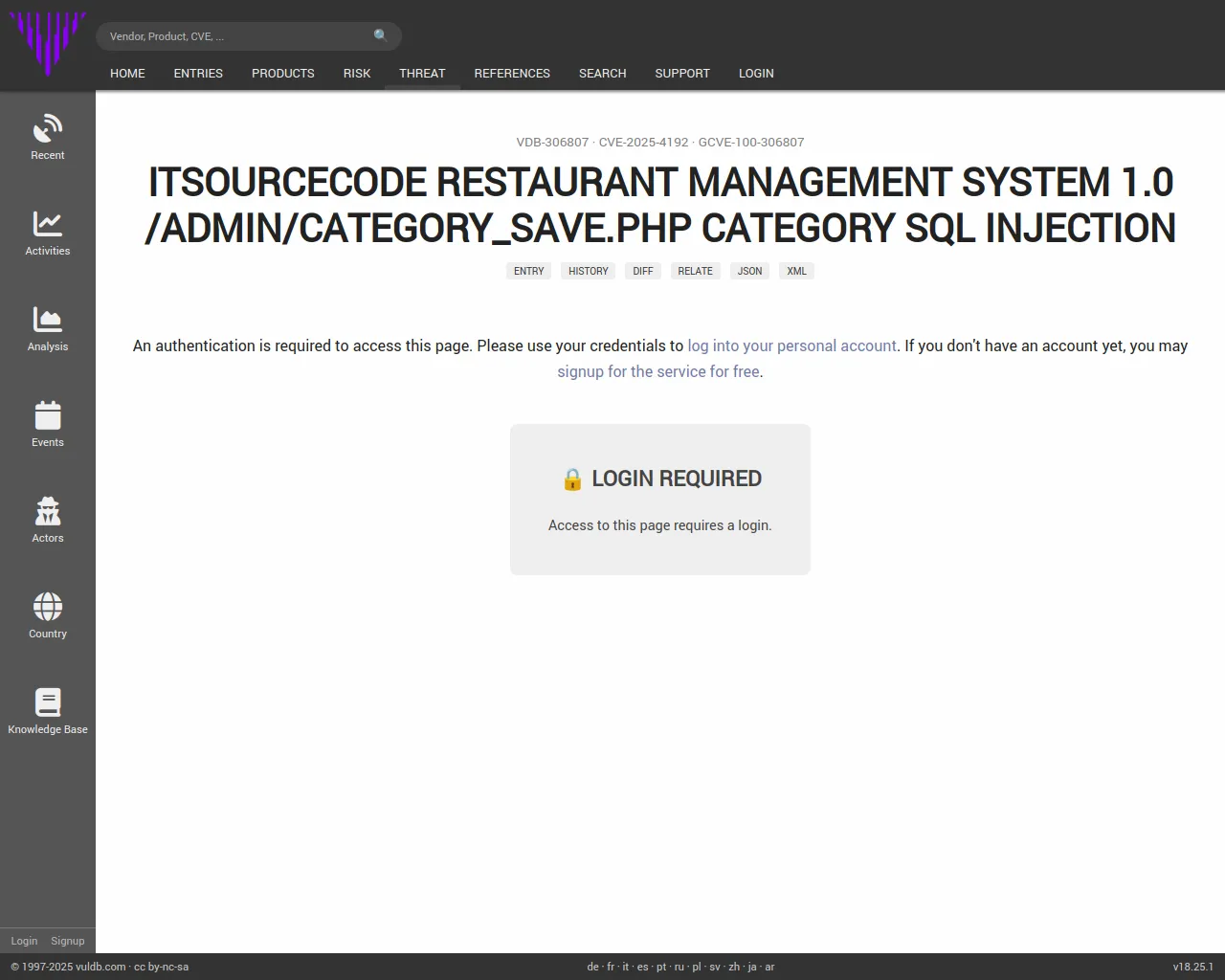Switch language to Russian (ru)
1225x980 pixels.
(679, 967)
